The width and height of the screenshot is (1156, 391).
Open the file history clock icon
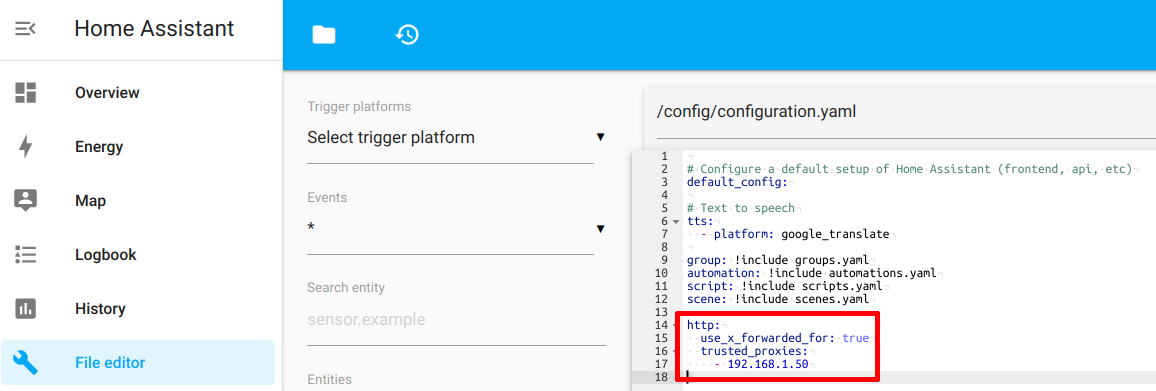(407, 35)
